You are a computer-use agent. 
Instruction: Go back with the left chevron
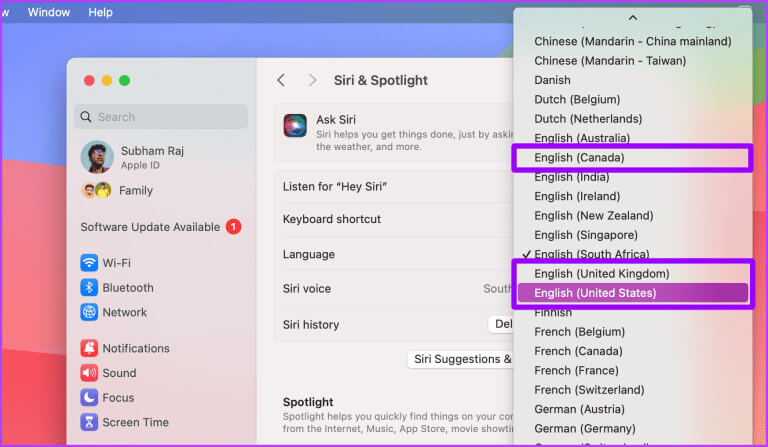(281, 80)
